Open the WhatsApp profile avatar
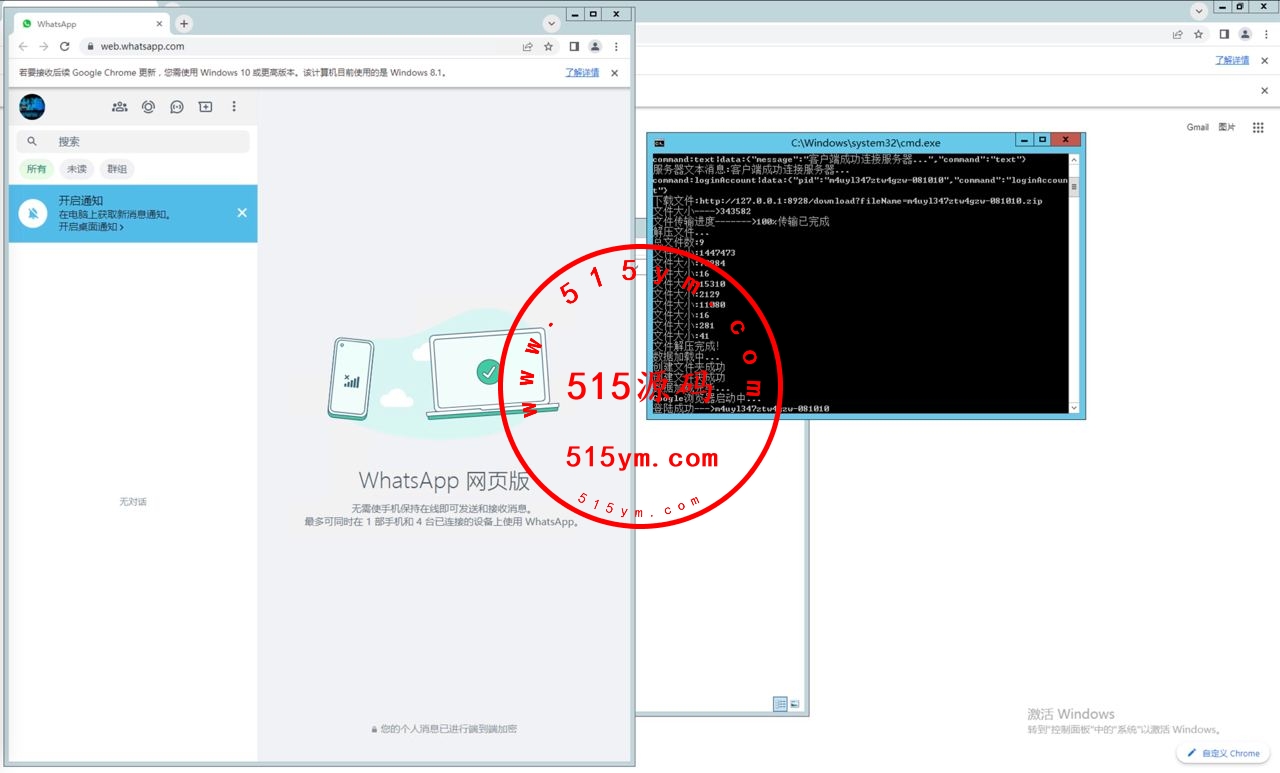The image size is (1280, 773). tap(32, 107)
